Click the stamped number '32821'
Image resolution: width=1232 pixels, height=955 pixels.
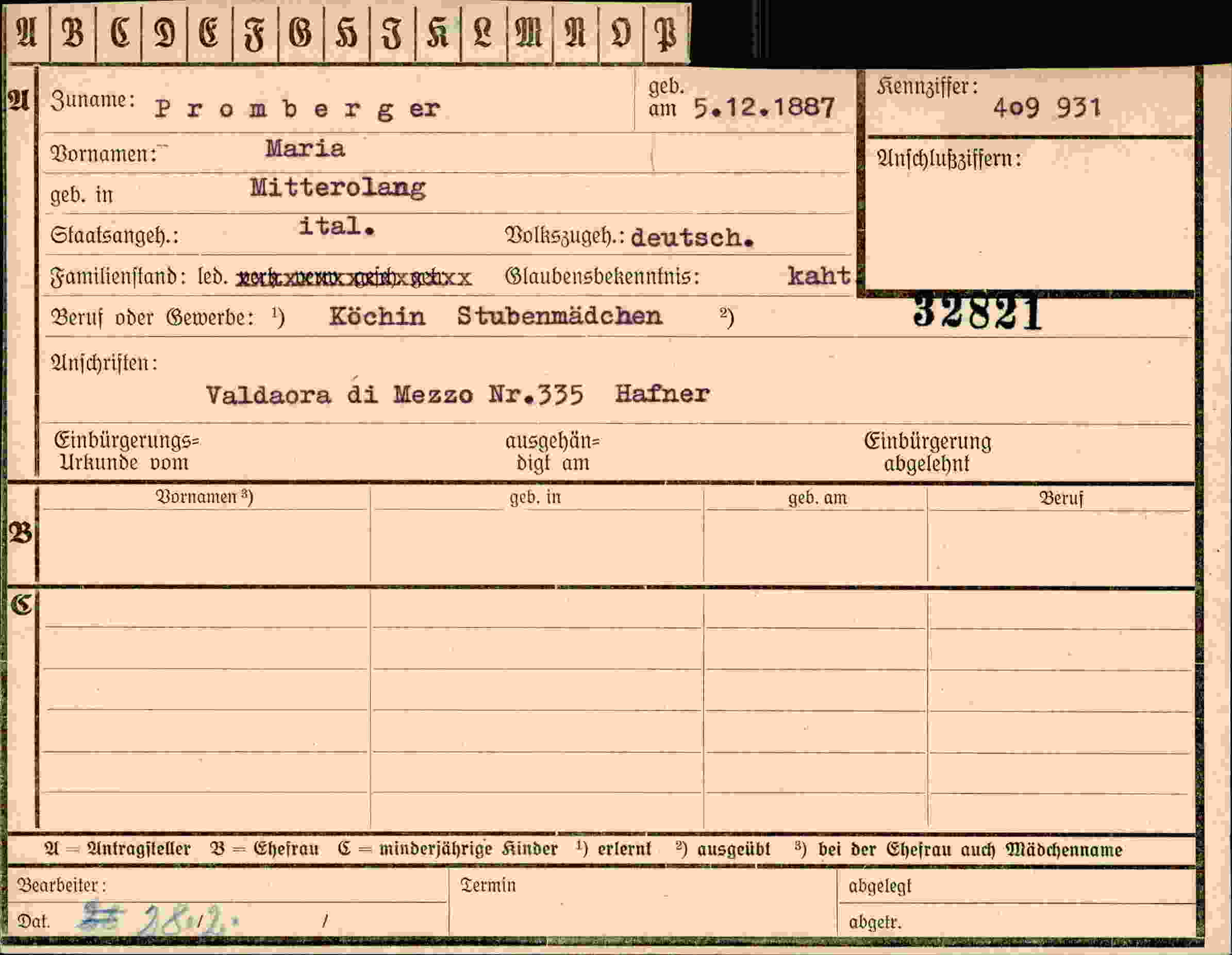pos(977,312)
